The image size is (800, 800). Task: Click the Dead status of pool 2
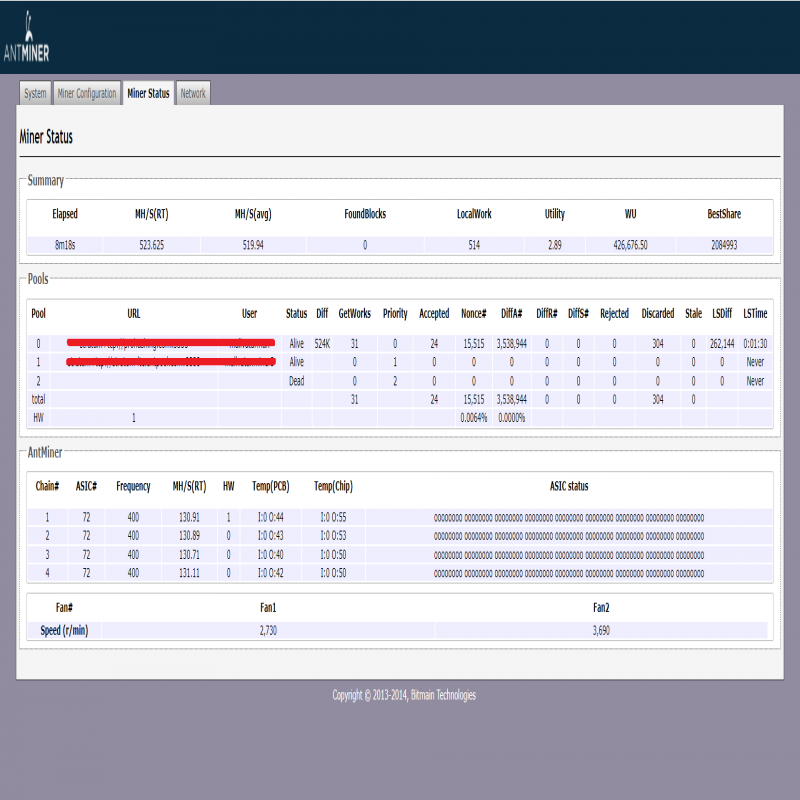coord(296,381)
